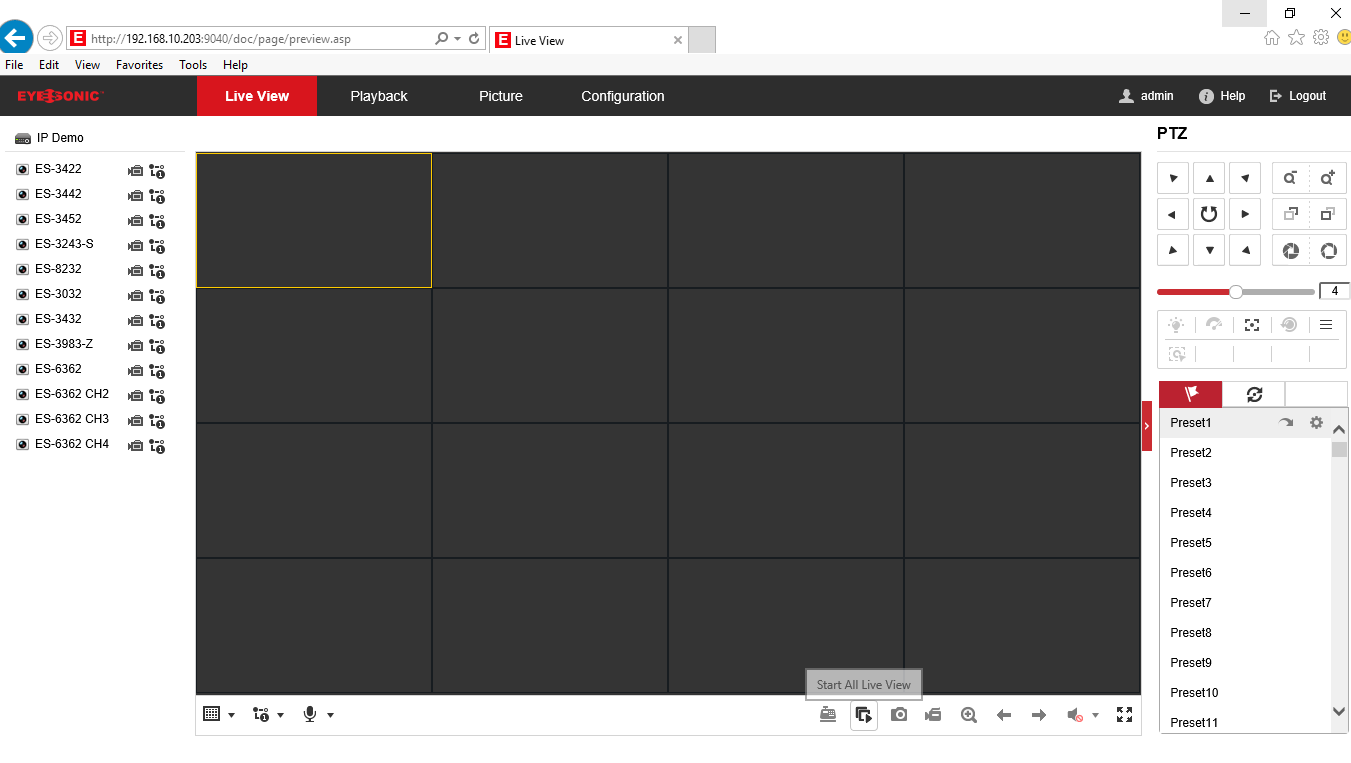Switch to the Playback tab
The height and width of the screenshot is (763, 1351).
(379, 96)
